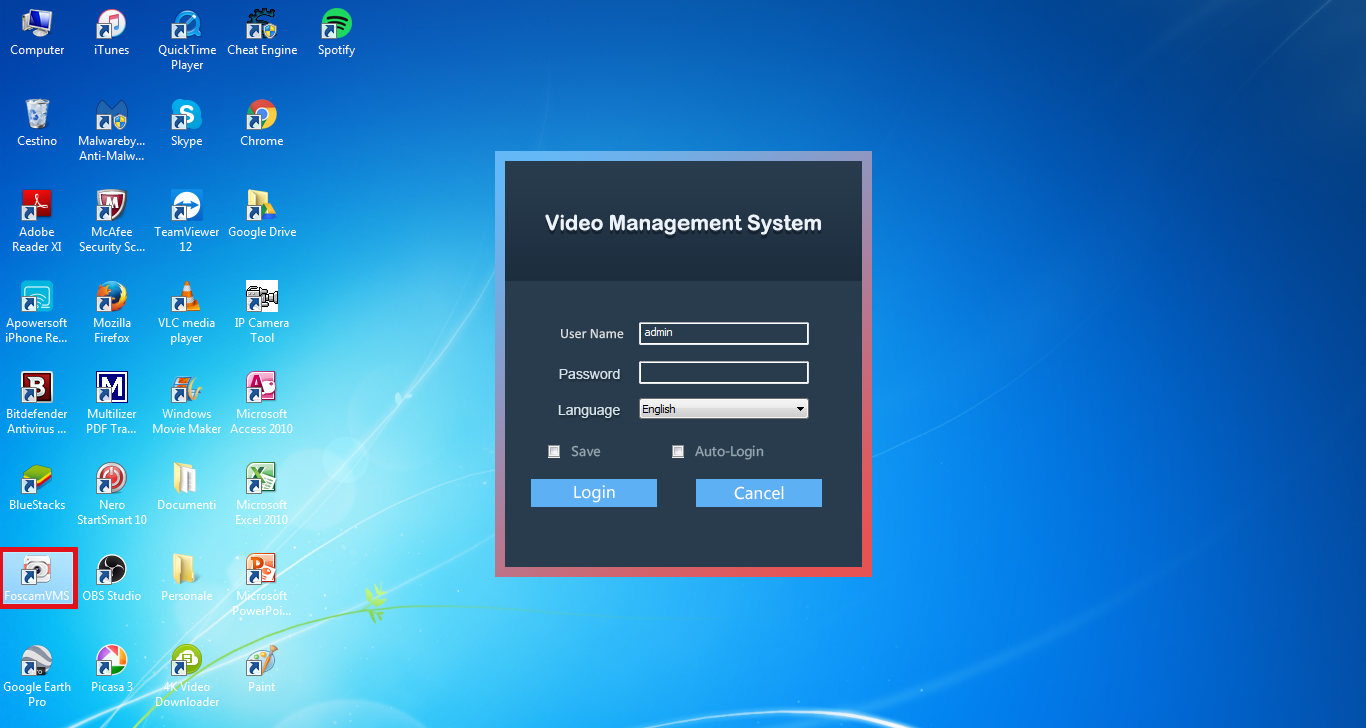Click the Multilizer PDF Translator icon
1366x728 pixels.
(x=112, y=404)
